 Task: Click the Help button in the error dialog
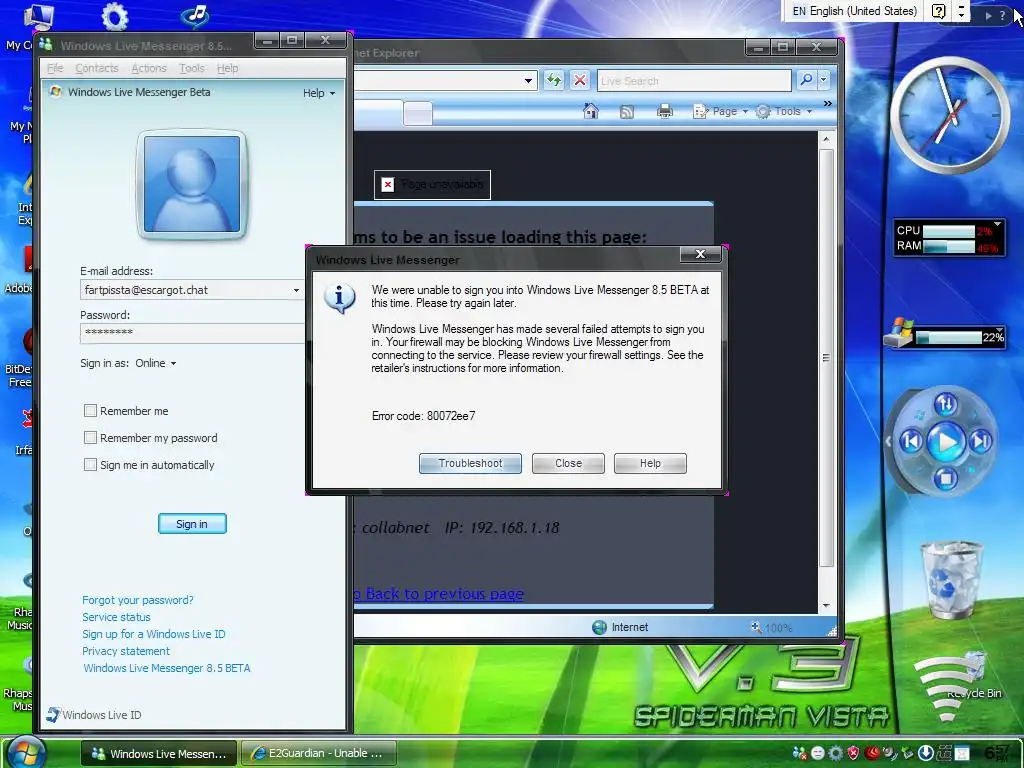(x=650, y=463)
